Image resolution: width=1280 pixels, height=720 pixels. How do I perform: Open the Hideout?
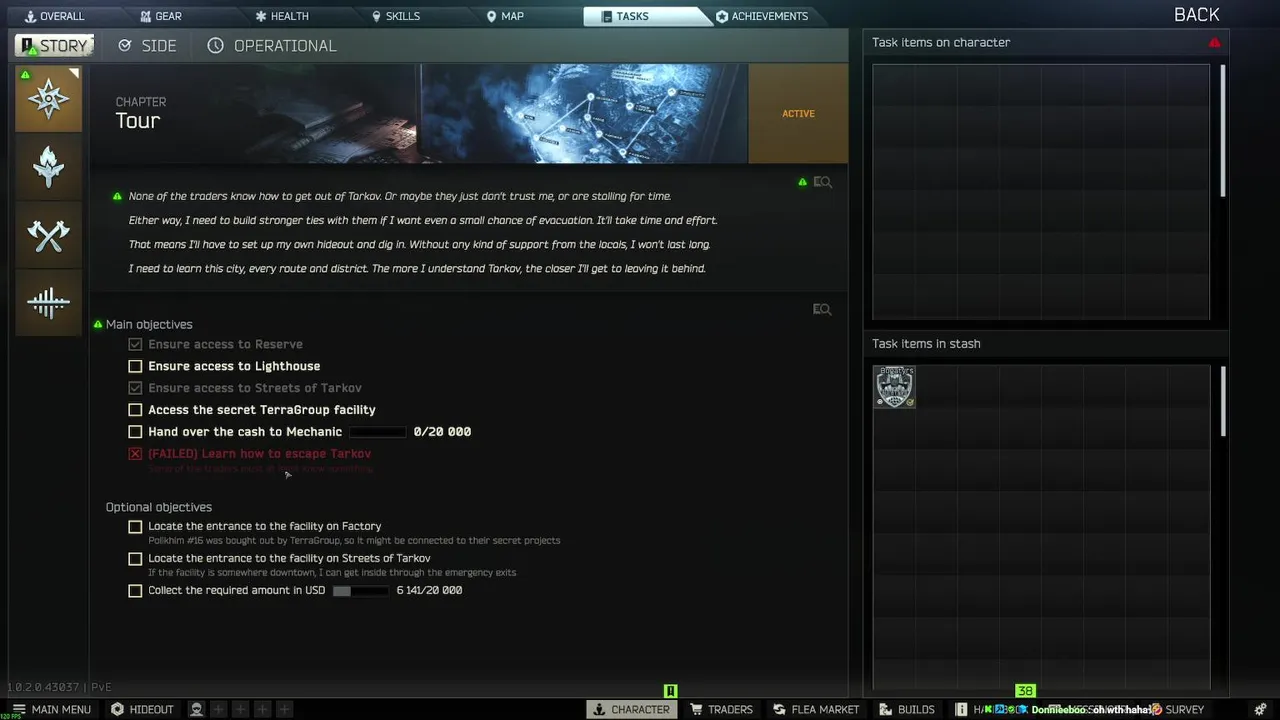142,709
